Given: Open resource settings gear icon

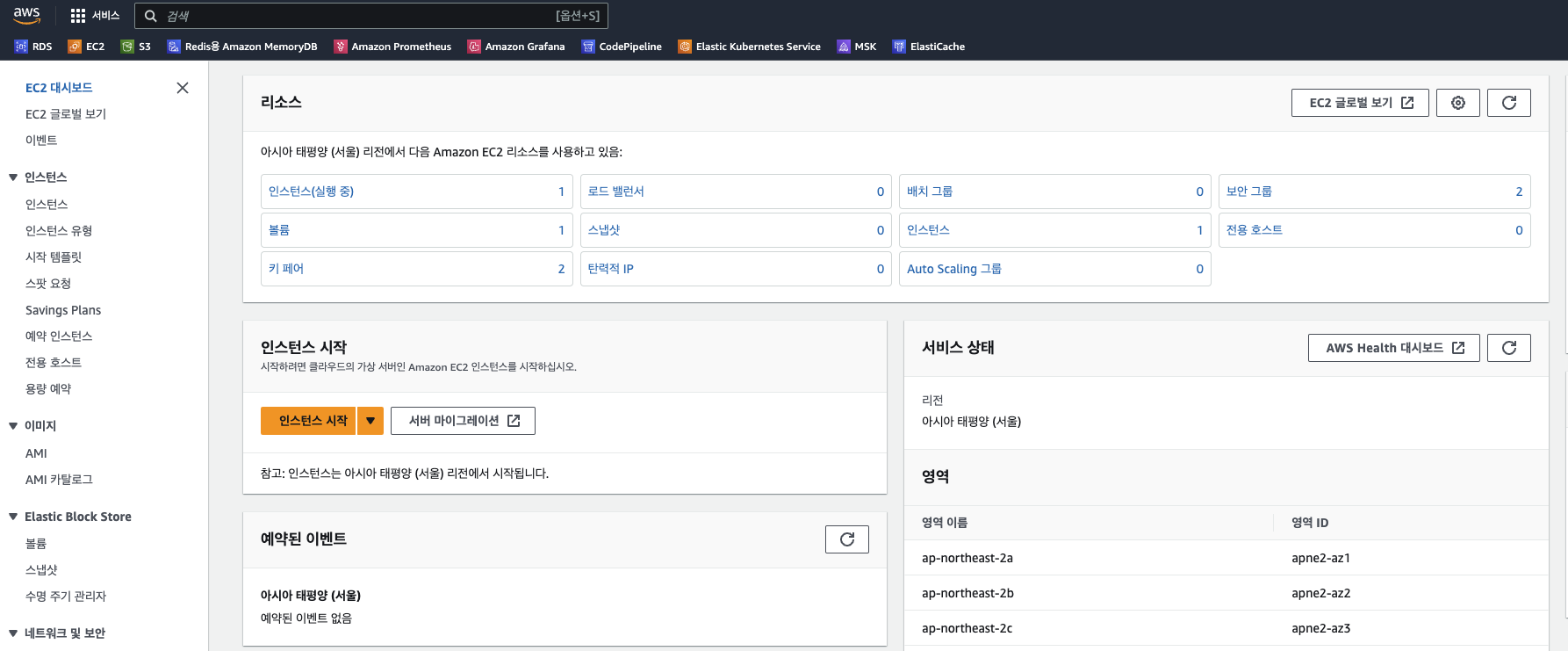Looking at the screenshot, I should tap(1458, 103).
